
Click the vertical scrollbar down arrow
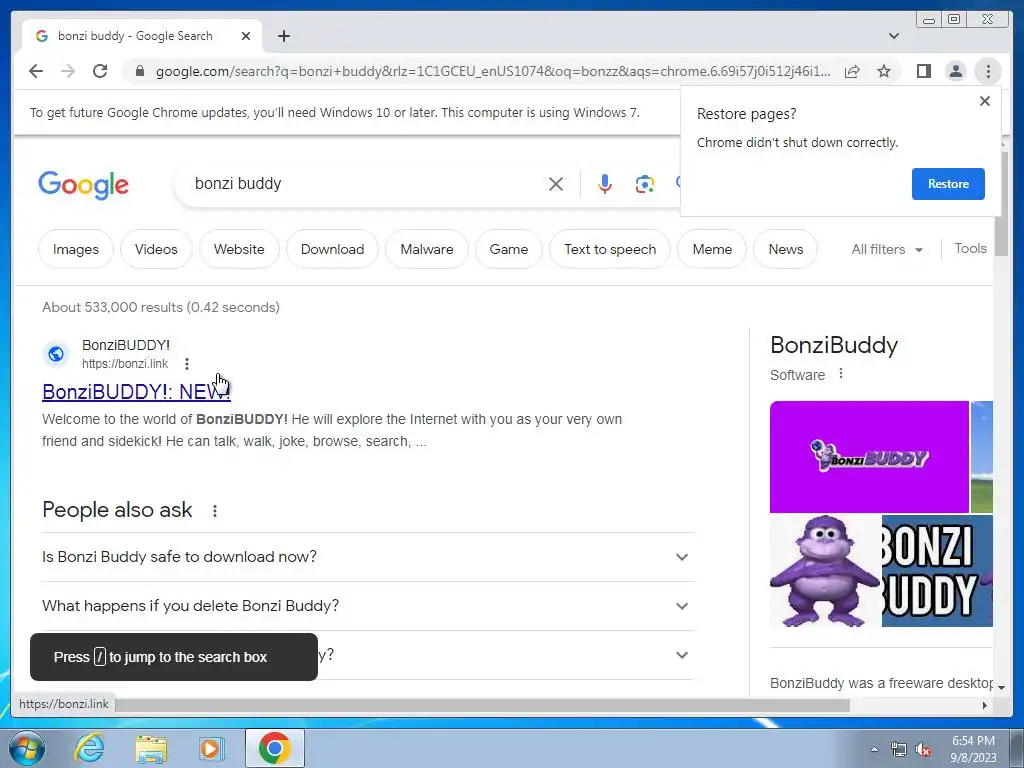(1001, 687)
